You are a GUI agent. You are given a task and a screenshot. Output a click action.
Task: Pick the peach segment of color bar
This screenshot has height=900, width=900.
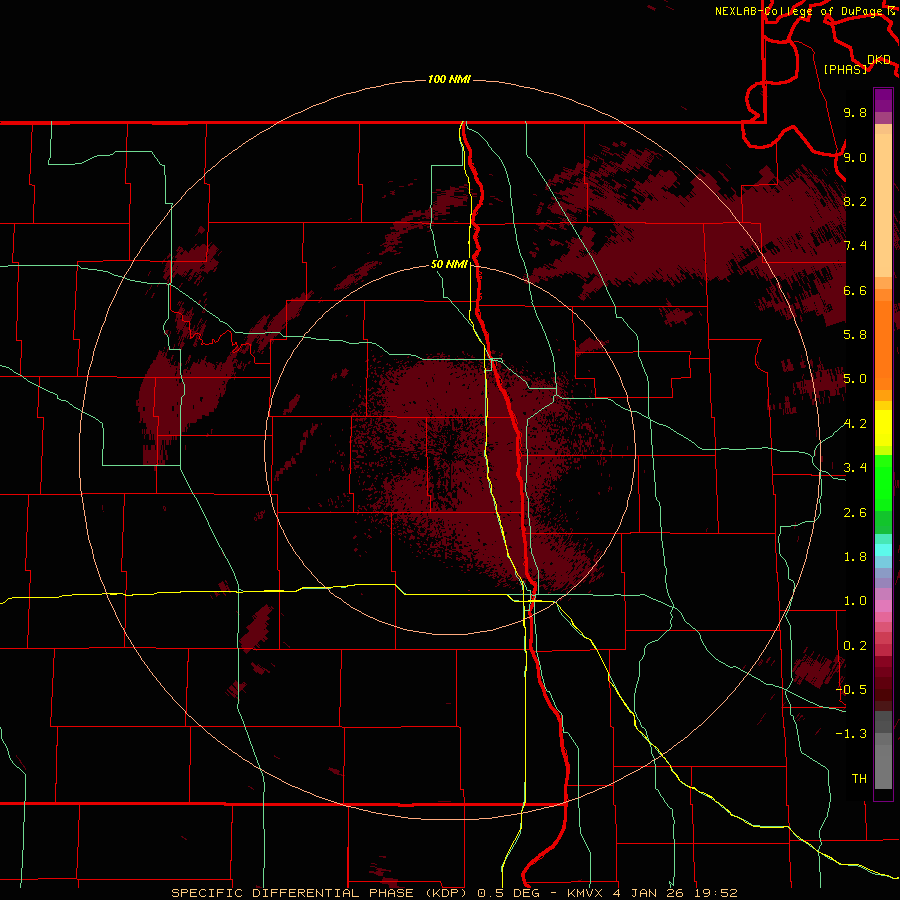click(883, 205)
